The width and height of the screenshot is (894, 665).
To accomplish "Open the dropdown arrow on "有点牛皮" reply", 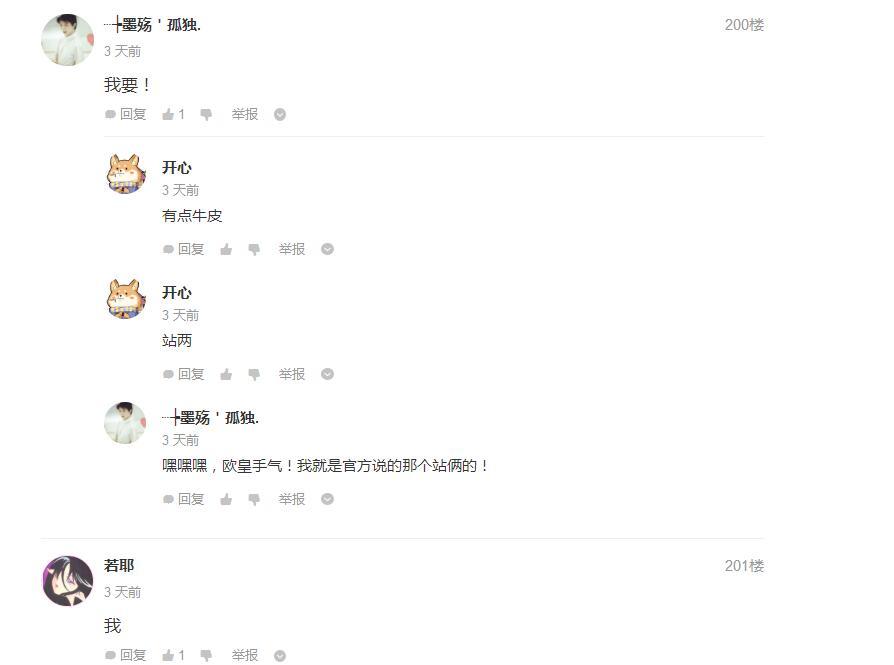I will pos(327,249).
